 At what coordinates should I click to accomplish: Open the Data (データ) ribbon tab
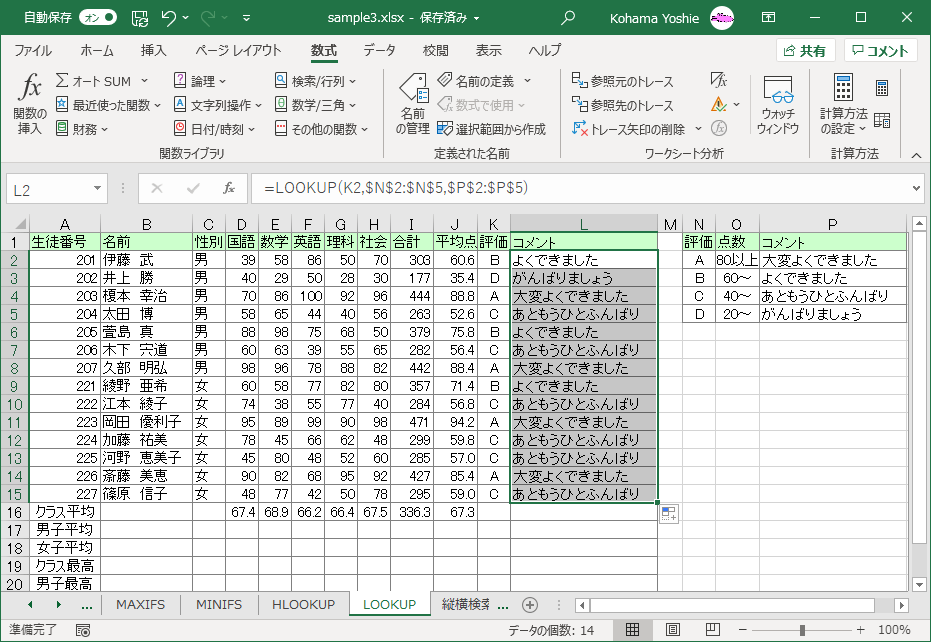[379, 50]
